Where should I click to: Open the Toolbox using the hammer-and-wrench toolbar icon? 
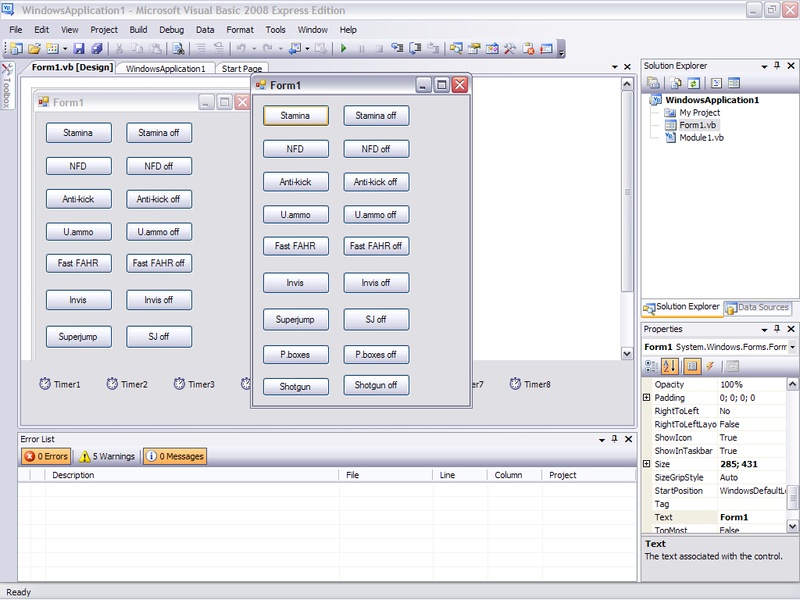(x=510, y=48)
